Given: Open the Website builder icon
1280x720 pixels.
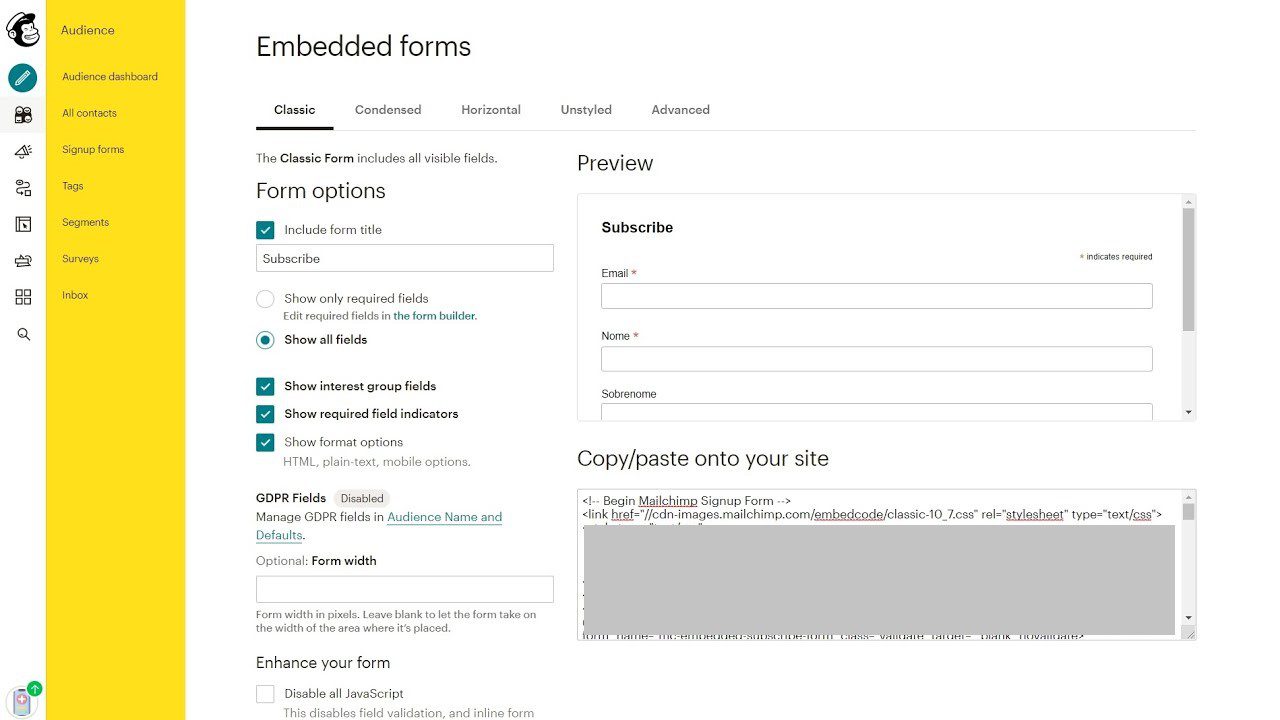Looking at the screenshot, I should click(22, 224).
